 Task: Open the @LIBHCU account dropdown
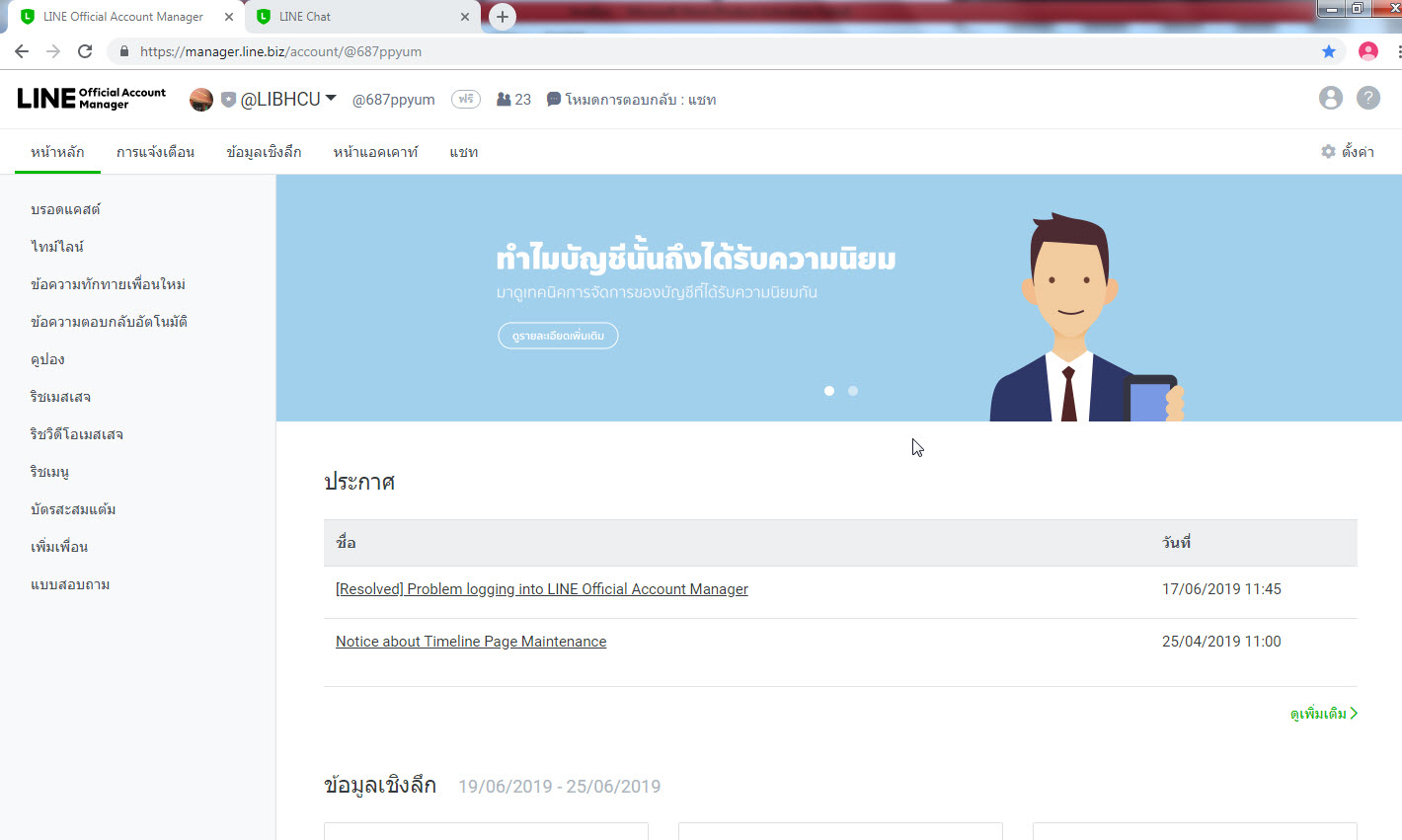pyautogui.click(x=288, y=99)
